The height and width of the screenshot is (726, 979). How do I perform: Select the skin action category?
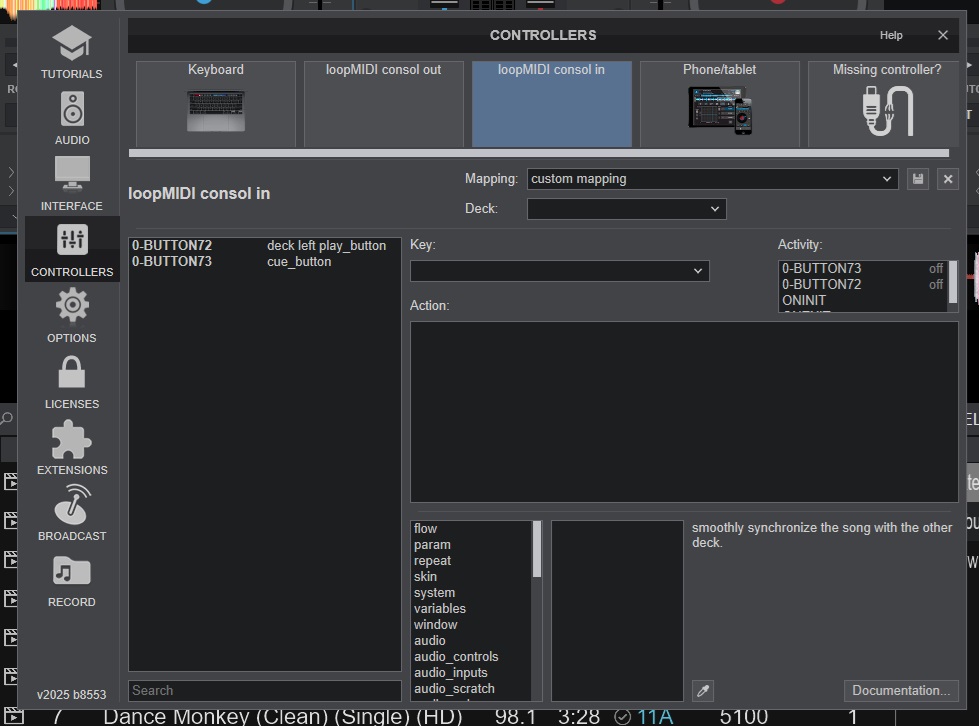(471, 577)
